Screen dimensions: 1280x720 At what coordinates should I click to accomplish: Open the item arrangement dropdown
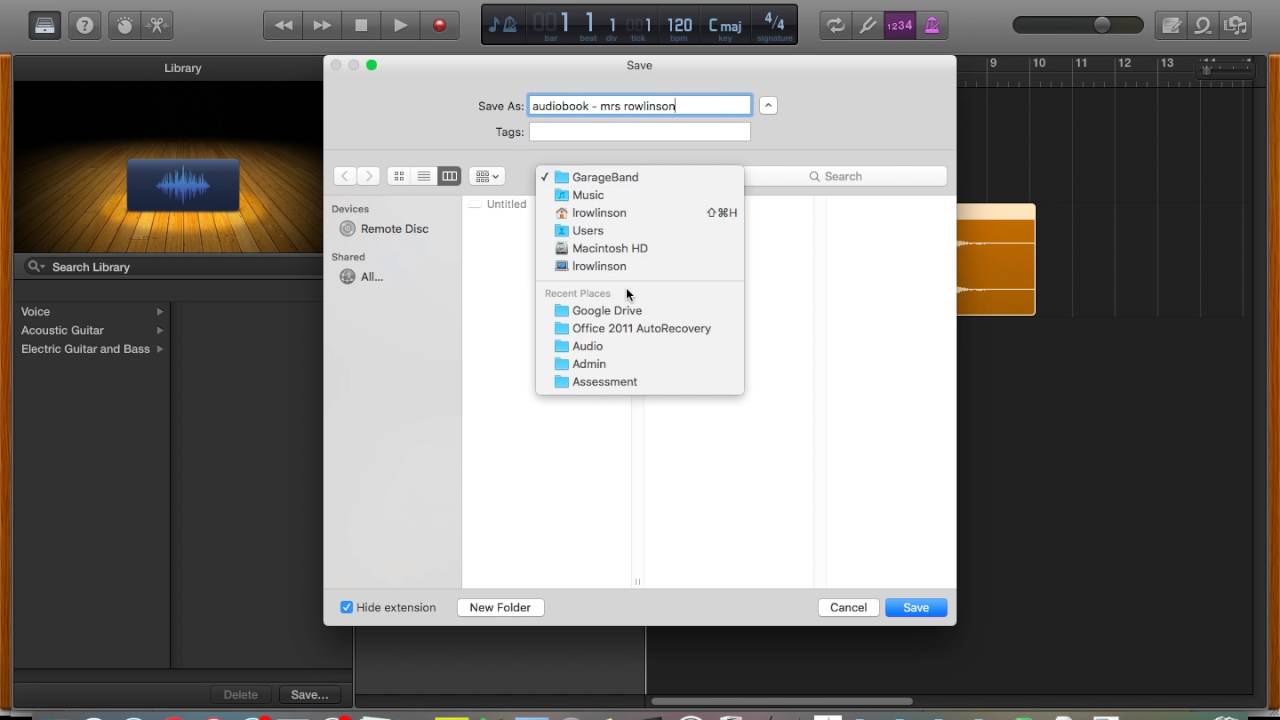click(487, 176)
